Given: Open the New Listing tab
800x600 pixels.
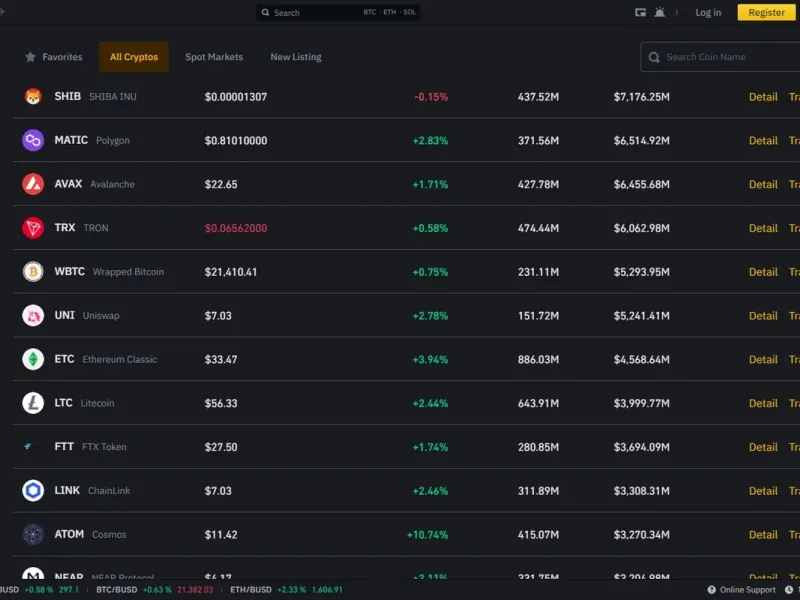Looking at the screenshot, I should pos(296,57).
